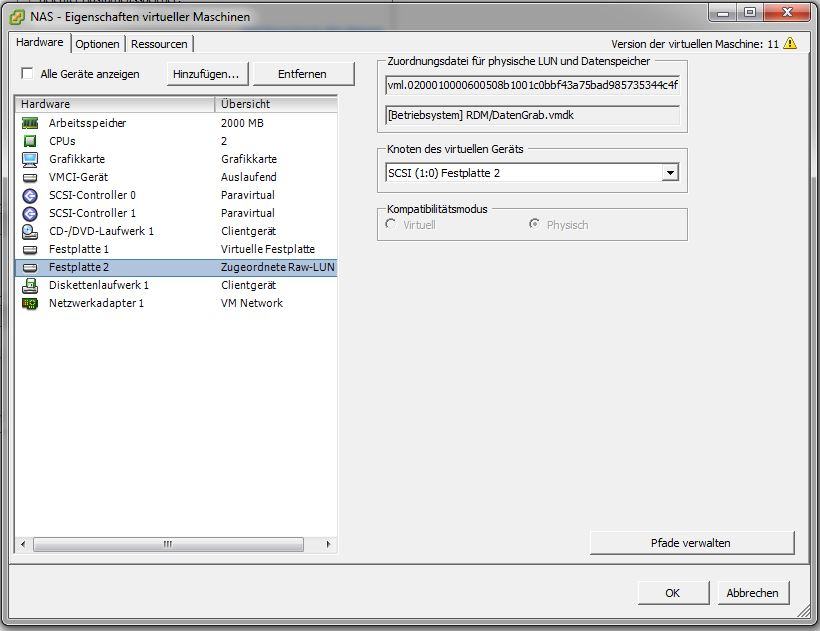Select the Grafikkarte hardware row label
The image size is (820, 631).
tap(77, 159)
